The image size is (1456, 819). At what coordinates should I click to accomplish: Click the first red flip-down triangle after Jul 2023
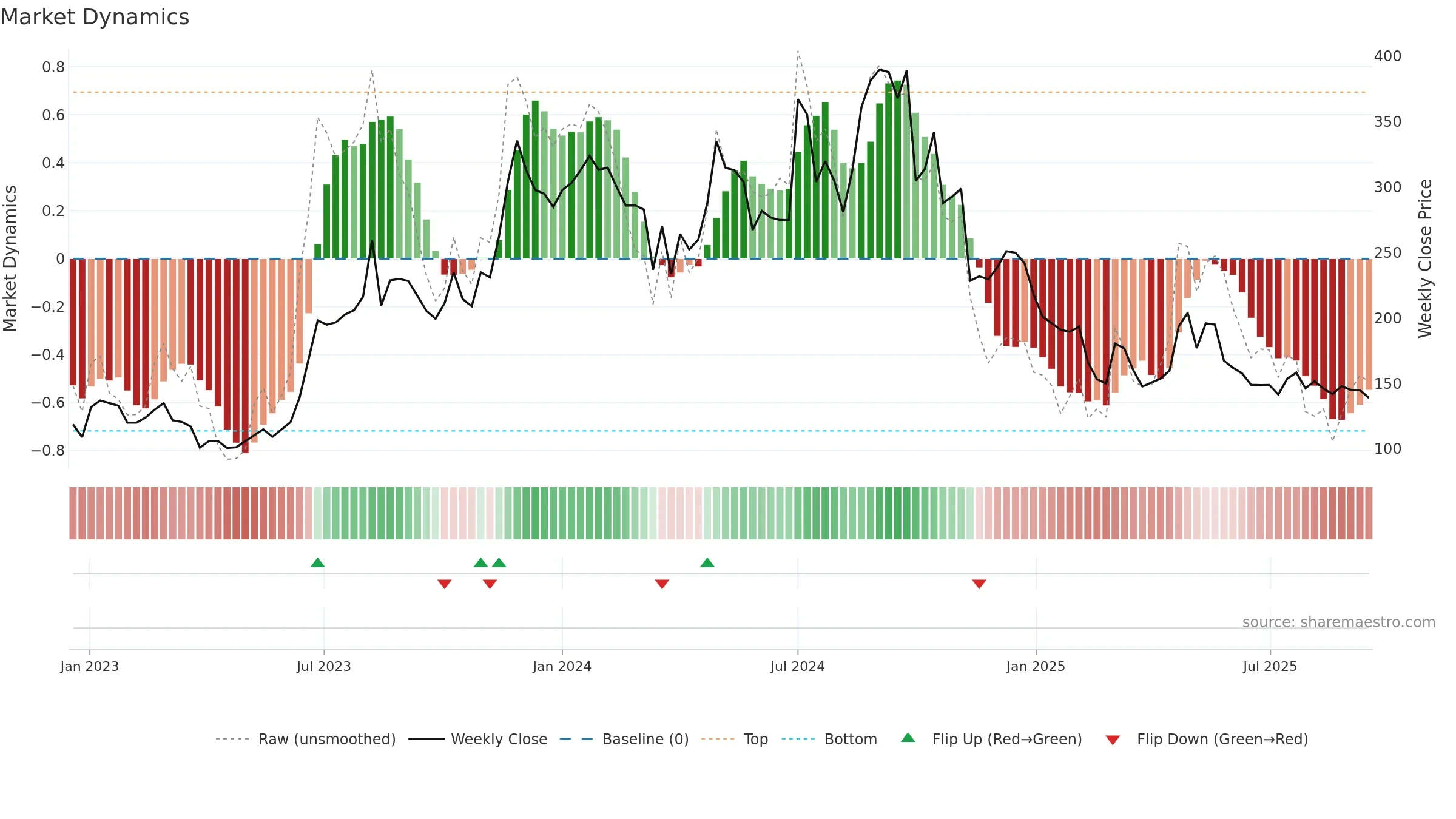coord(444,584)
